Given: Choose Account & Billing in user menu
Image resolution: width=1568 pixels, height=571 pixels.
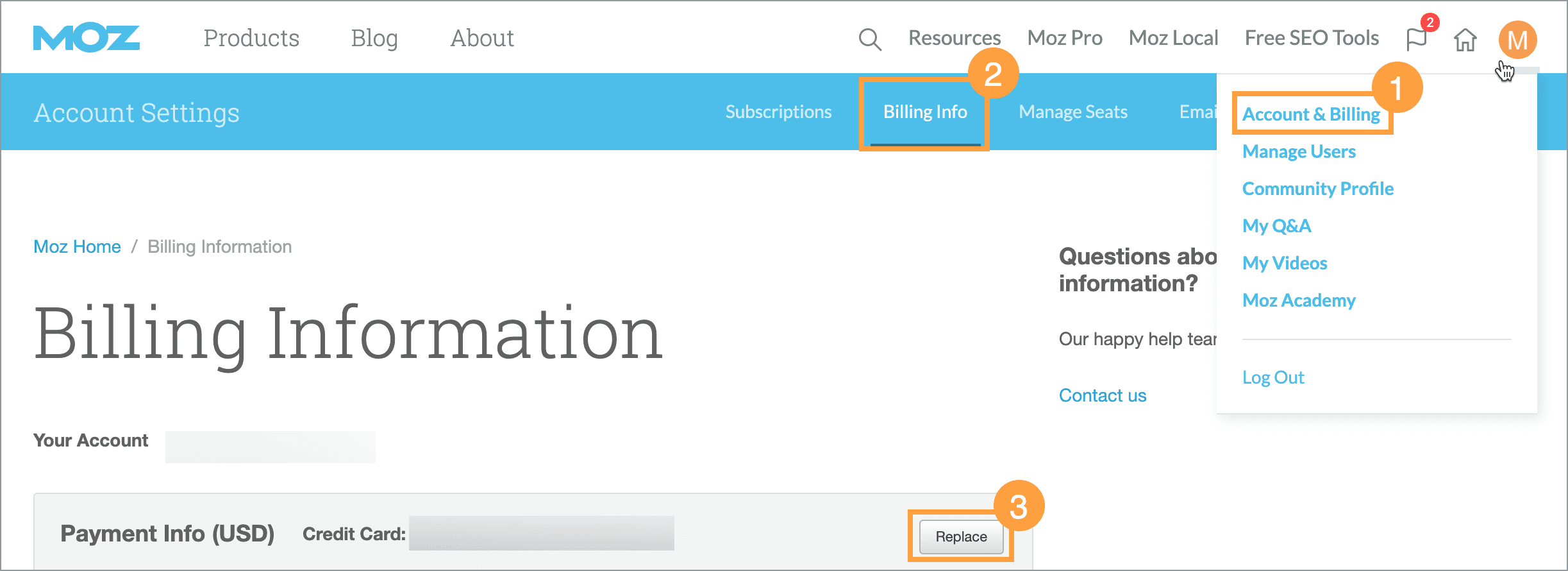Looking at the screenshot, I should [x=1311, y=114].
